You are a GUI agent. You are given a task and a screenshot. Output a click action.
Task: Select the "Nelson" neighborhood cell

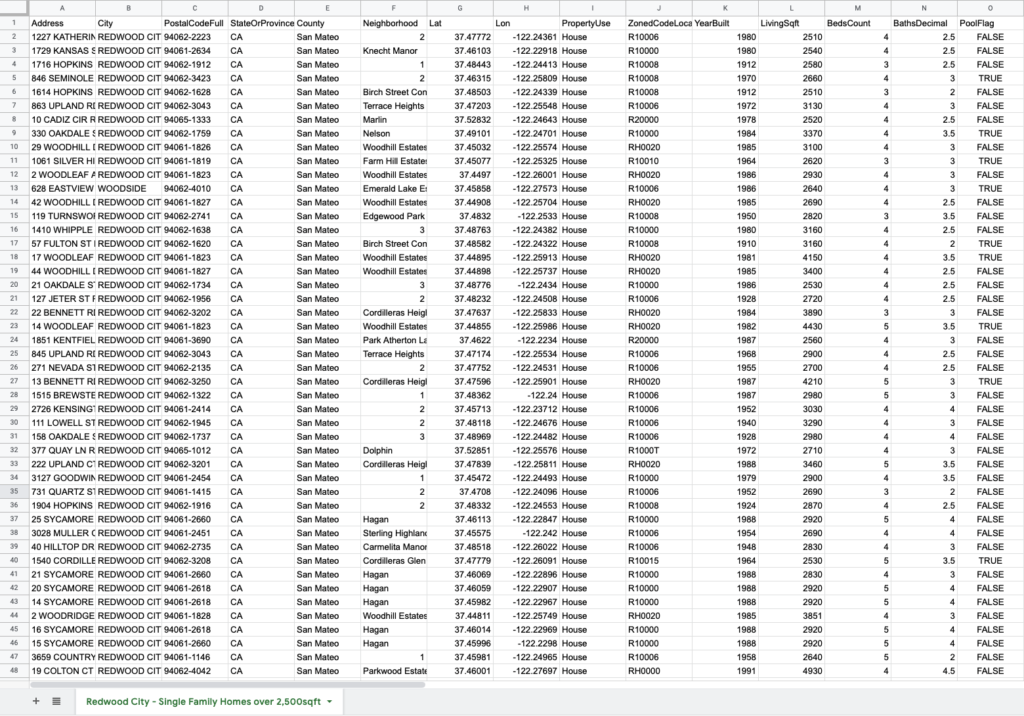[394, 133]
